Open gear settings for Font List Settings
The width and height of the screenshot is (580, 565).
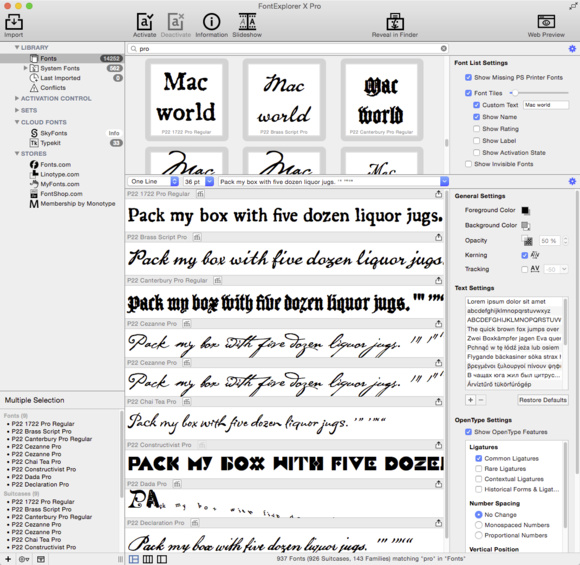click(572, 48)
